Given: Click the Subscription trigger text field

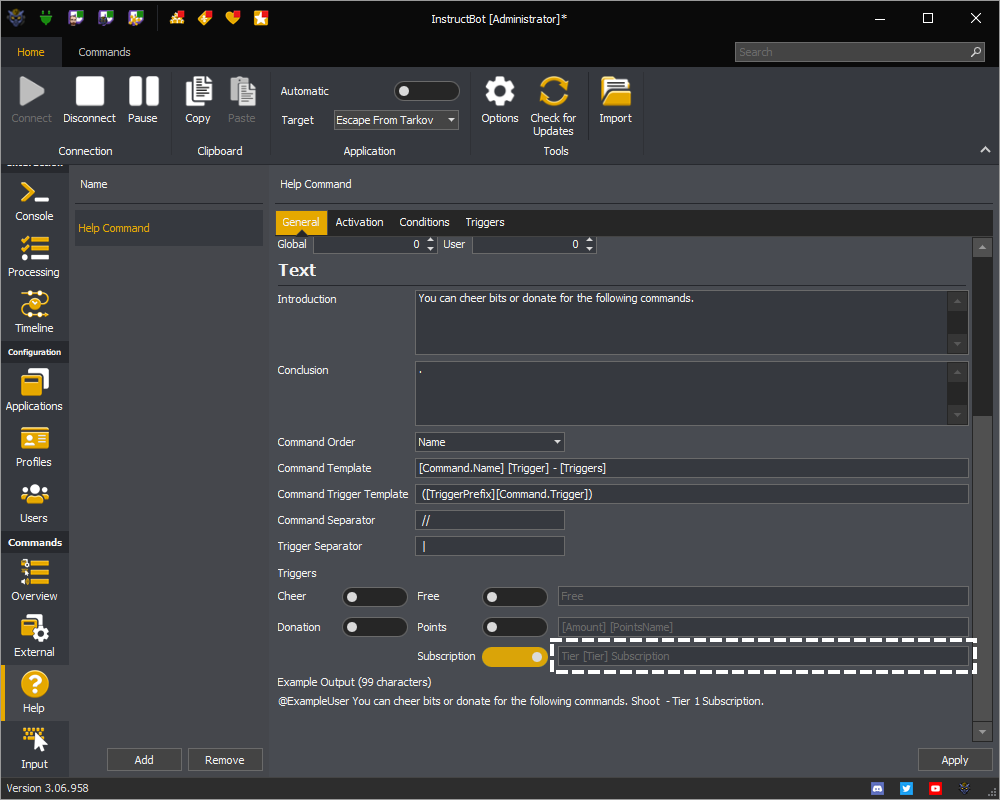Looking at the screenshot, I should 763,656.
